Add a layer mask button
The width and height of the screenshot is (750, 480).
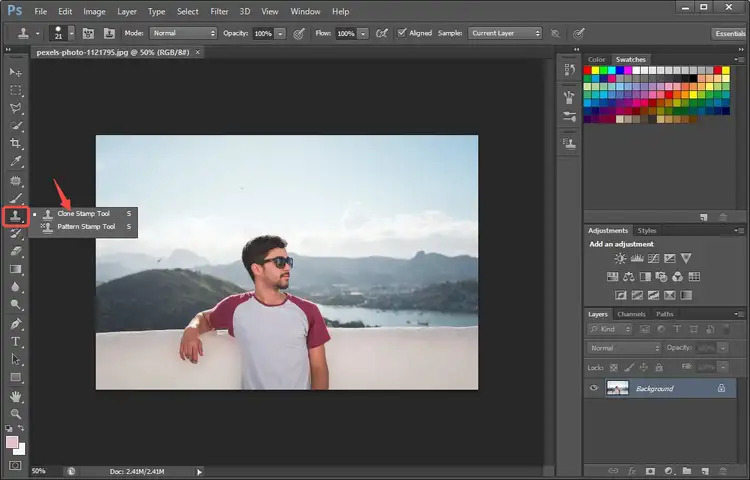pyautogui.click(x=650, y=471)
